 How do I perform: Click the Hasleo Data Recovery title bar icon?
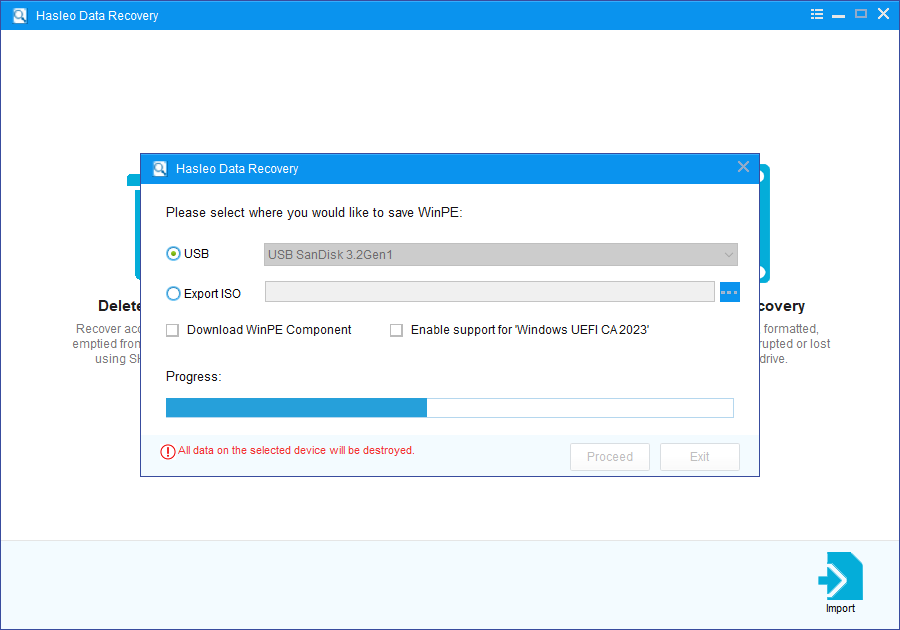coord(18,14)
